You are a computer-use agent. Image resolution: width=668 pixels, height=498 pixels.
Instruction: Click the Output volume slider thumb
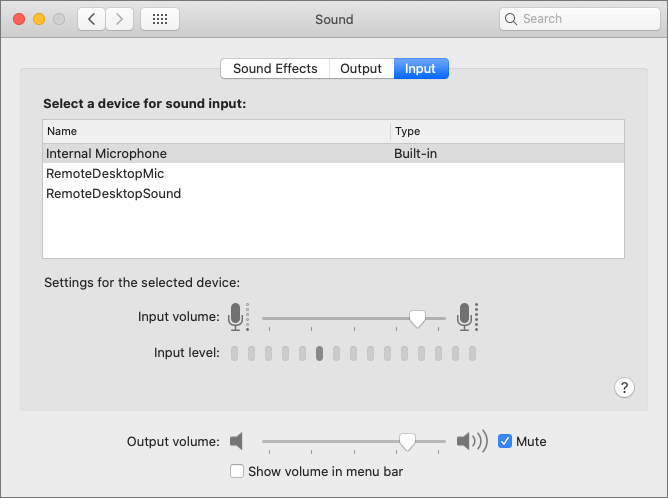(407, 441)
